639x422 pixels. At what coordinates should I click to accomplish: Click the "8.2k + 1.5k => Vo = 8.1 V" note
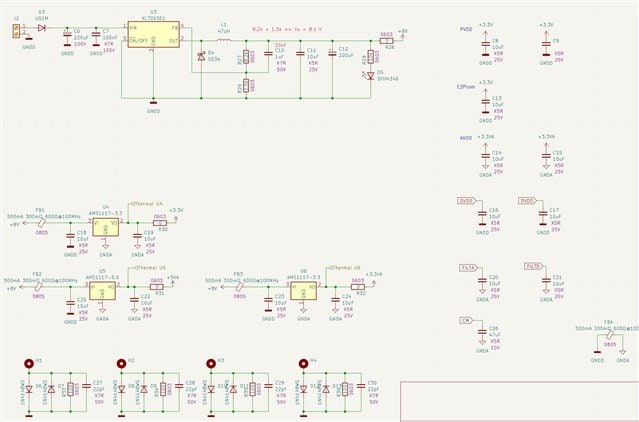tap(288, 29)
